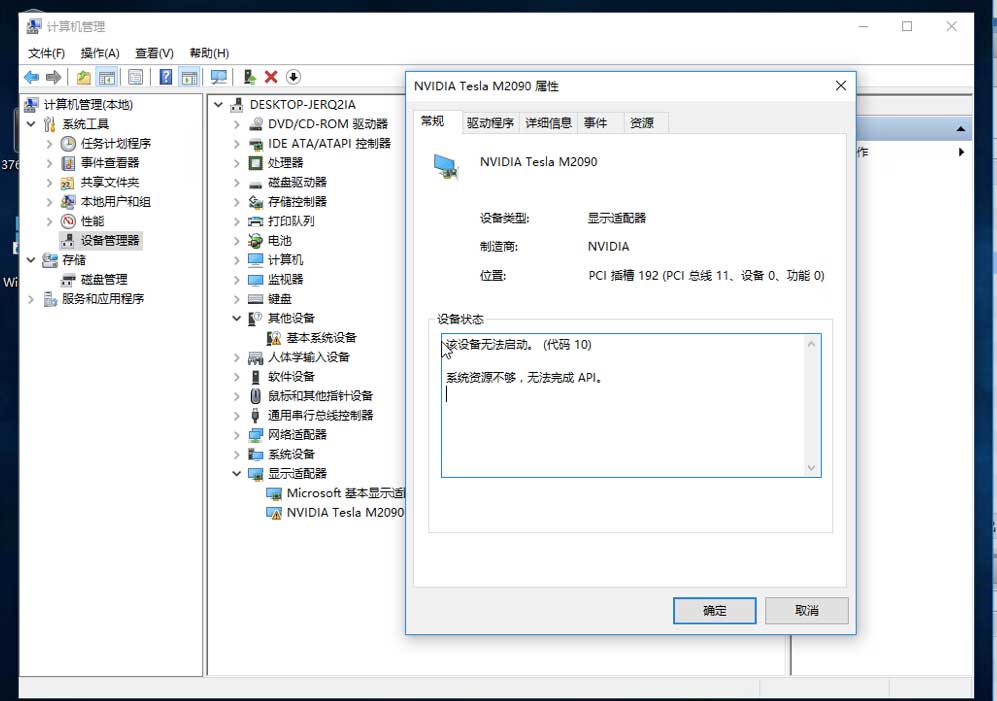Select the 监视器 category
997x701 pixels.
(285, 280)
